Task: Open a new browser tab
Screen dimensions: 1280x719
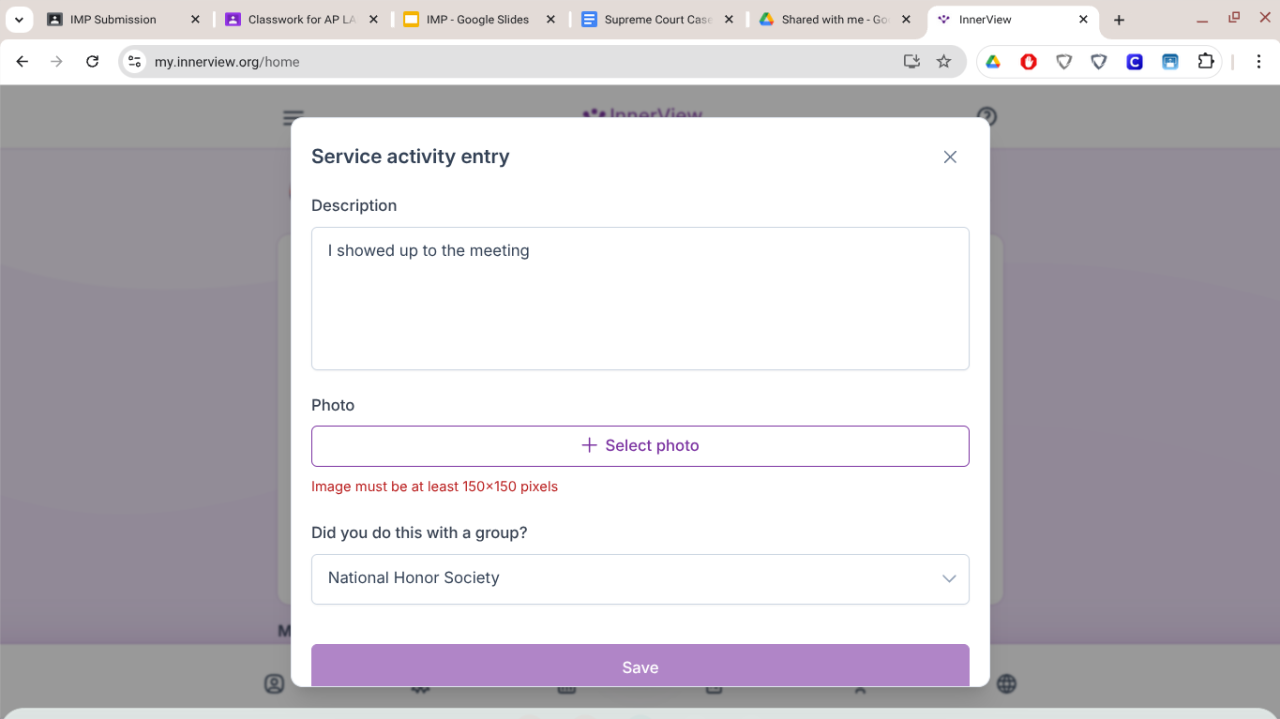Action: coord(1119,20)
